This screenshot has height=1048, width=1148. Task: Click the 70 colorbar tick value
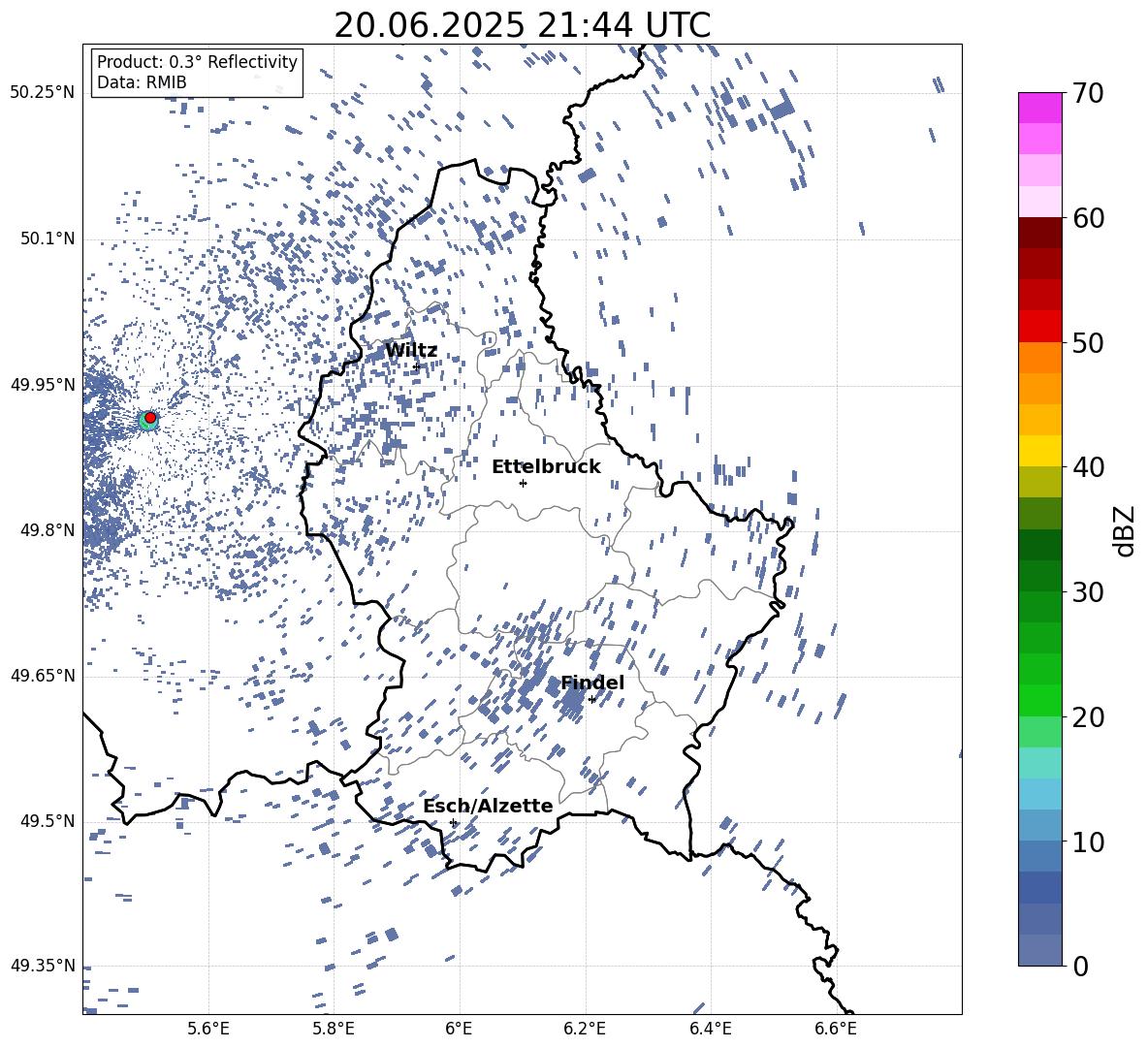tap(1088, 93)
